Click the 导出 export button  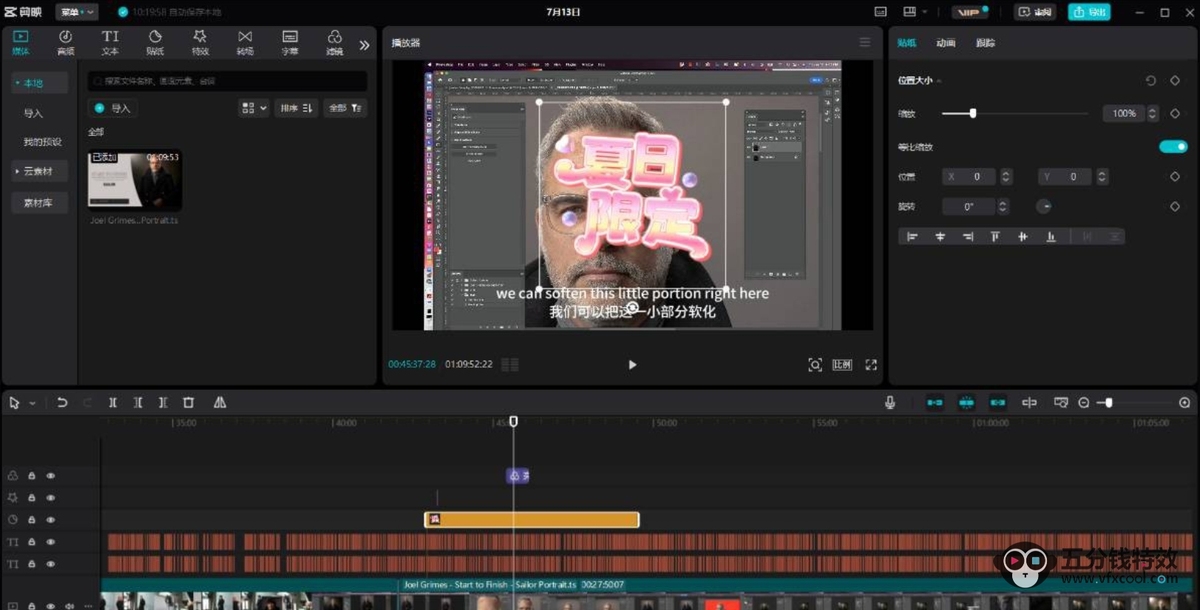pyautogui.click(x=1089, y=12)
